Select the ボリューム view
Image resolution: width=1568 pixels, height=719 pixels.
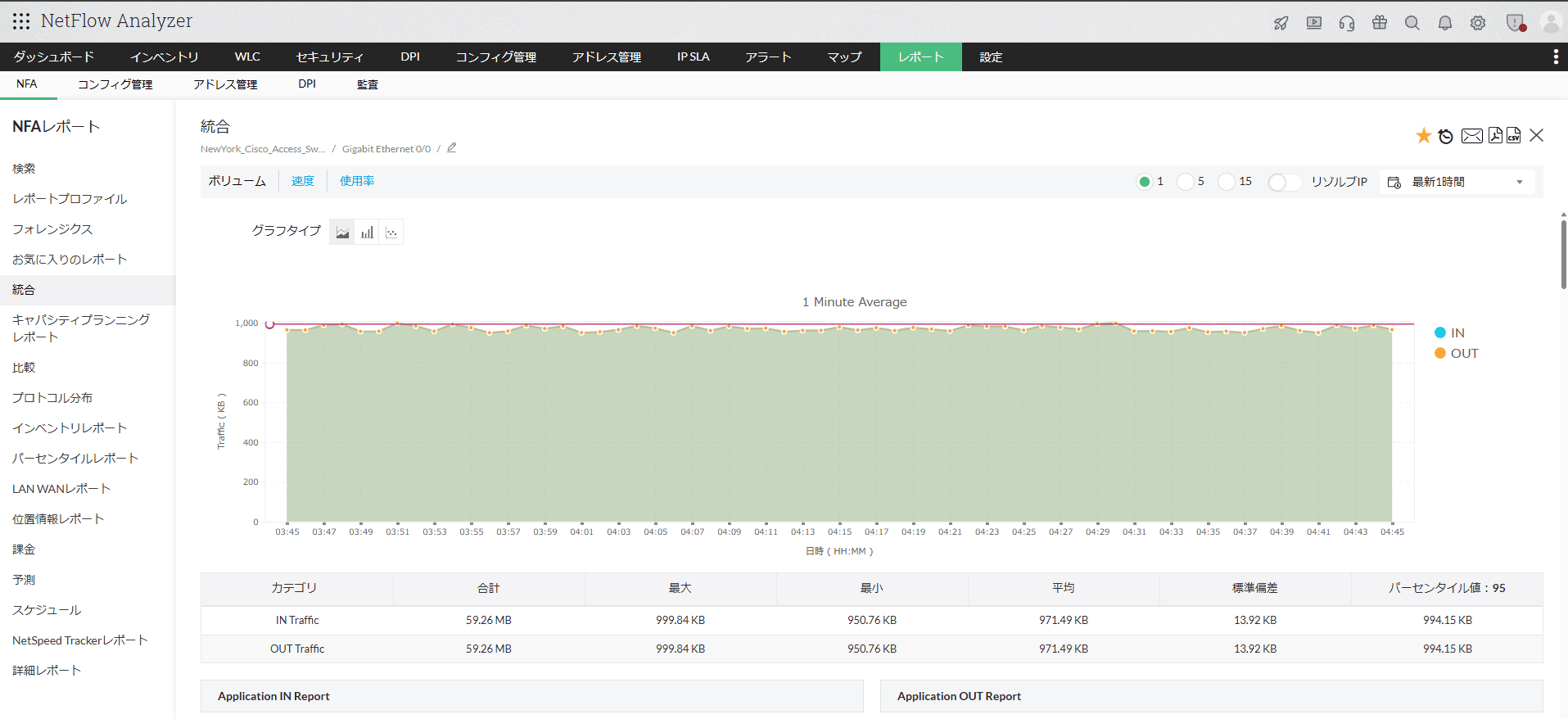237,181
